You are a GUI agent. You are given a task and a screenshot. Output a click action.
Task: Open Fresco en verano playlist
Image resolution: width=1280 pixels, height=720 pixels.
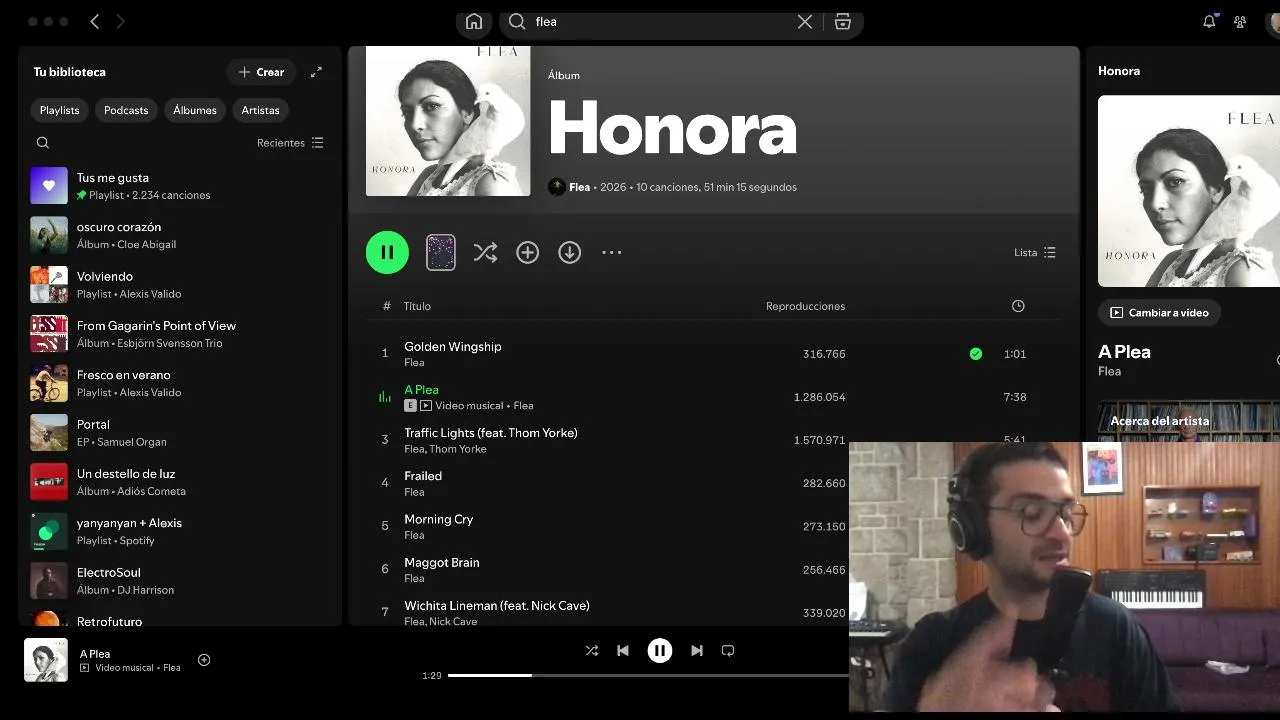pos(180,383)
